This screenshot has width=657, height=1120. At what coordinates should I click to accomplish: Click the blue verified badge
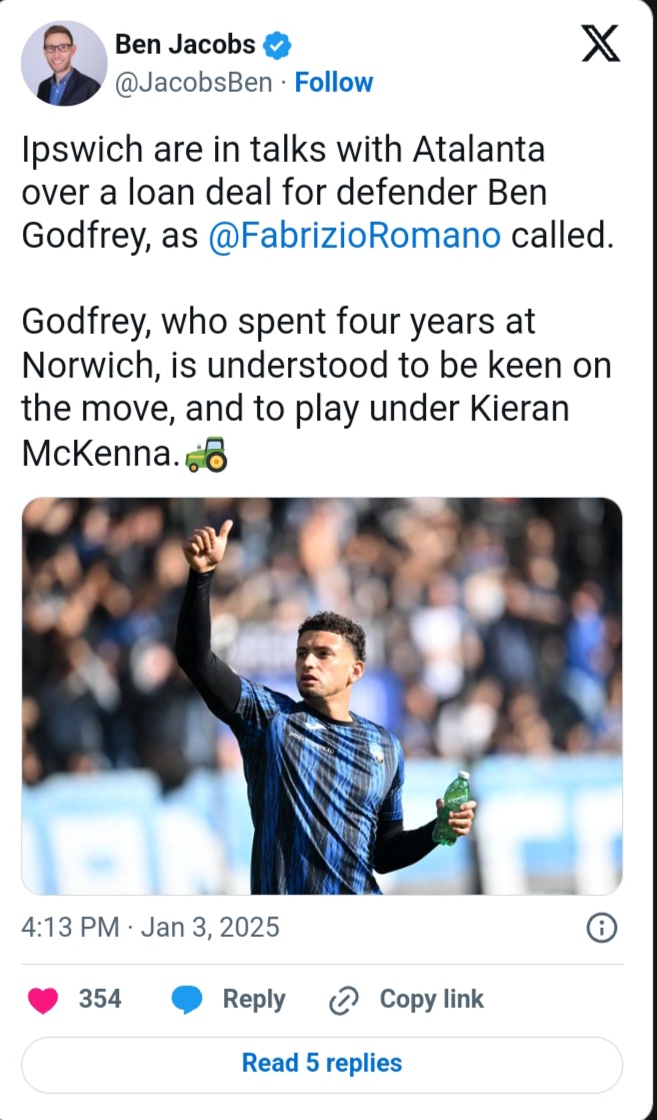[x=277, y=44]
